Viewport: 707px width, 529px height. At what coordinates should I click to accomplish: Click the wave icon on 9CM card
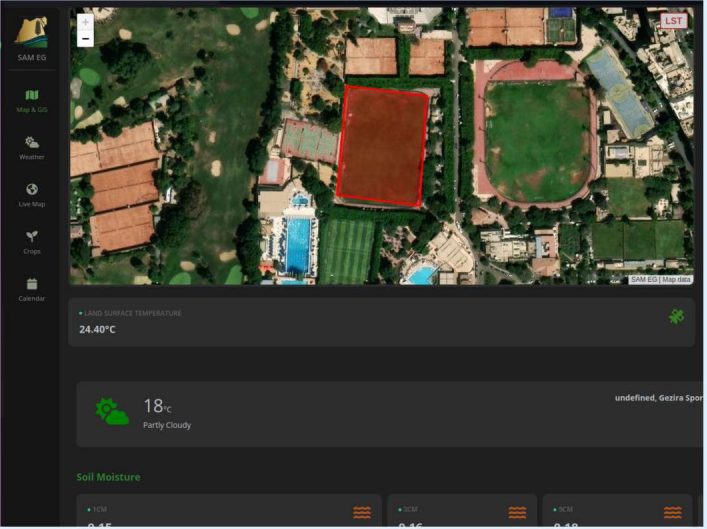tap(673, 513)
